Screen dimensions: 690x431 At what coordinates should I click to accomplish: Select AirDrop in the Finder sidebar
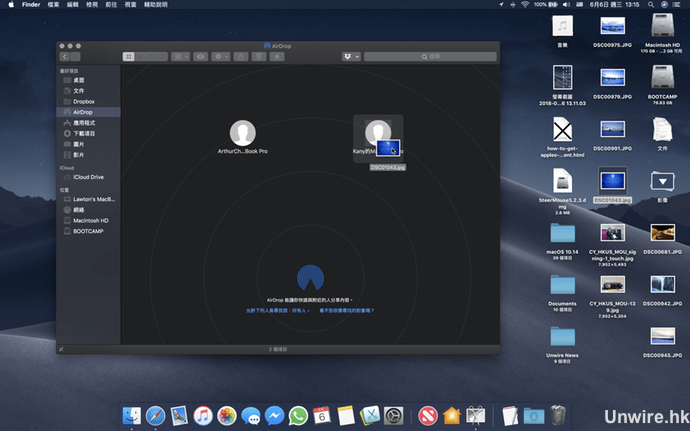coord(88,112)
